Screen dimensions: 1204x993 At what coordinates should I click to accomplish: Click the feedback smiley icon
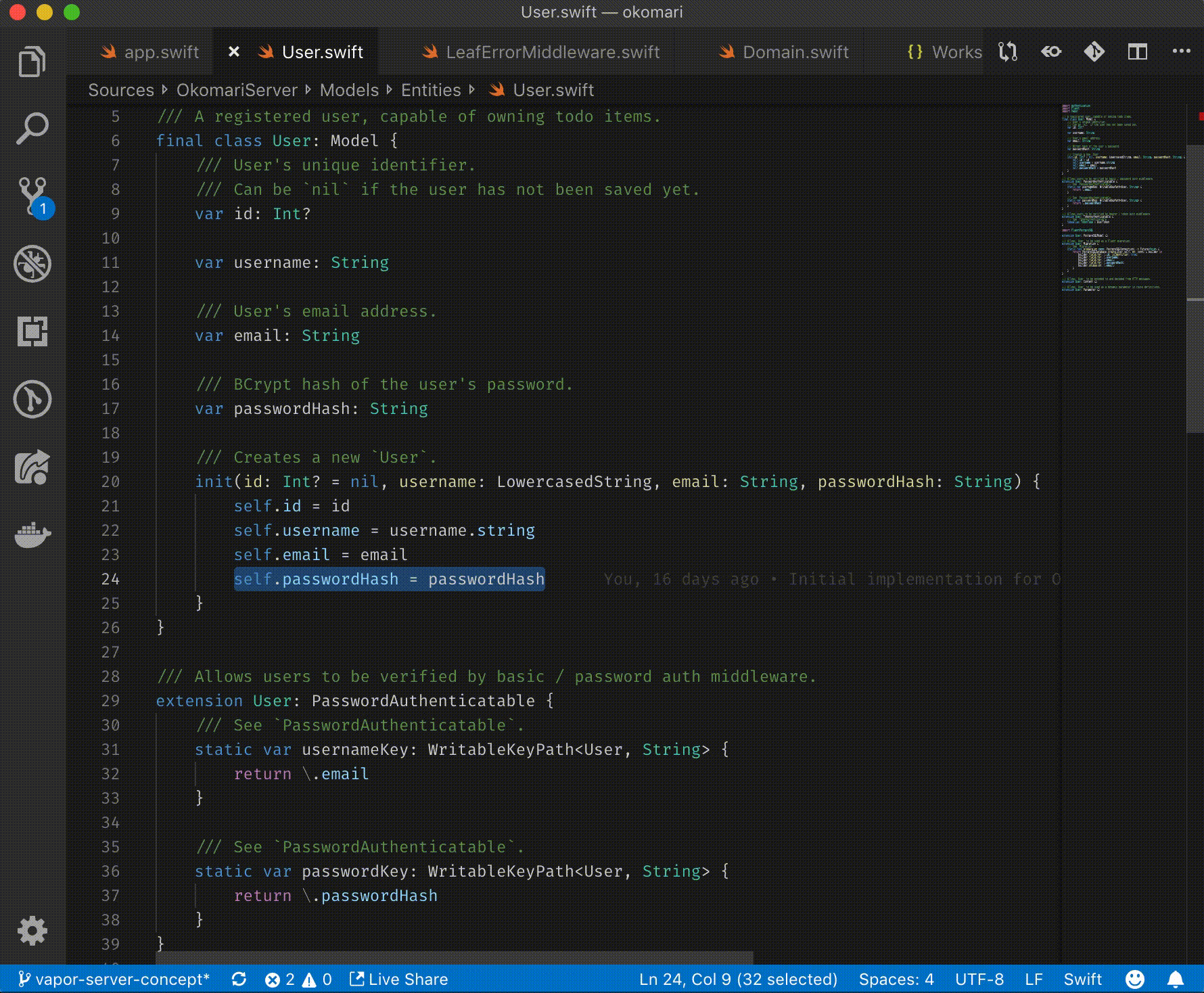[x=1135, y=979]
